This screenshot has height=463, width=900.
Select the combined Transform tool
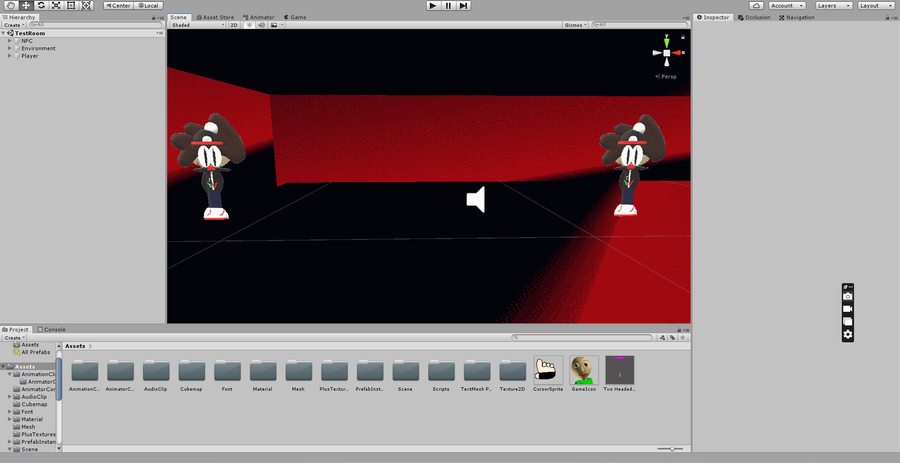coord(86,5)
